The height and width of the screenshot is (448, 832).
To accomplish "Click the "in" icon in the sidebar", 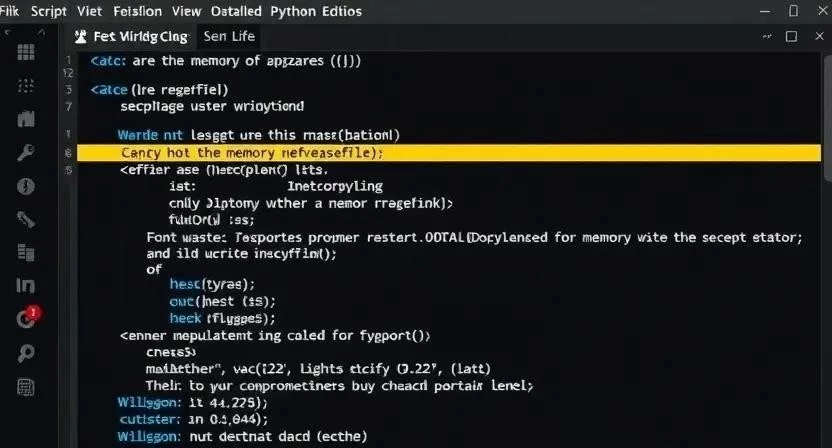I will [26, 285].
